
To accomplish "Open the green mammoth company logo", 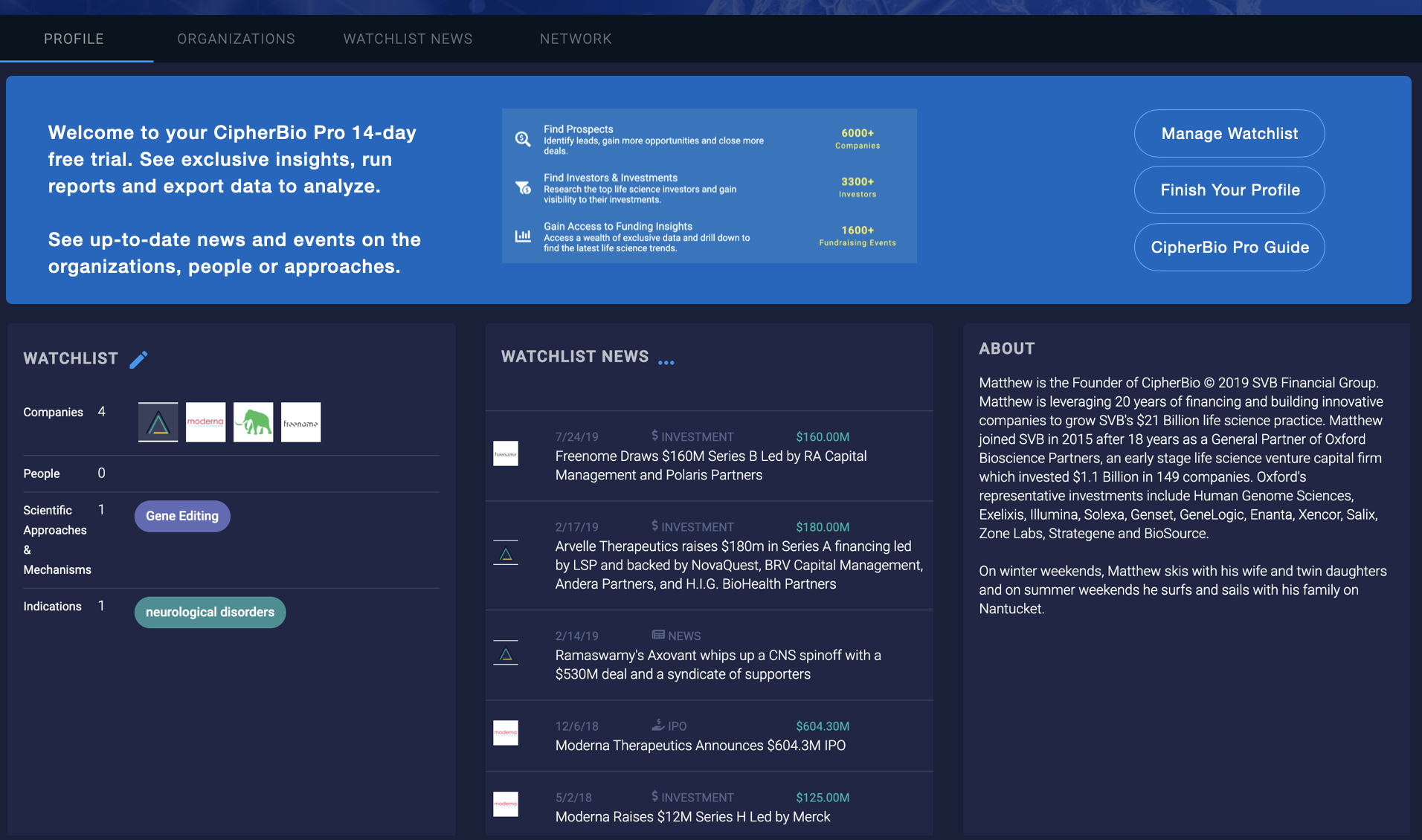I will coord(253,422).
